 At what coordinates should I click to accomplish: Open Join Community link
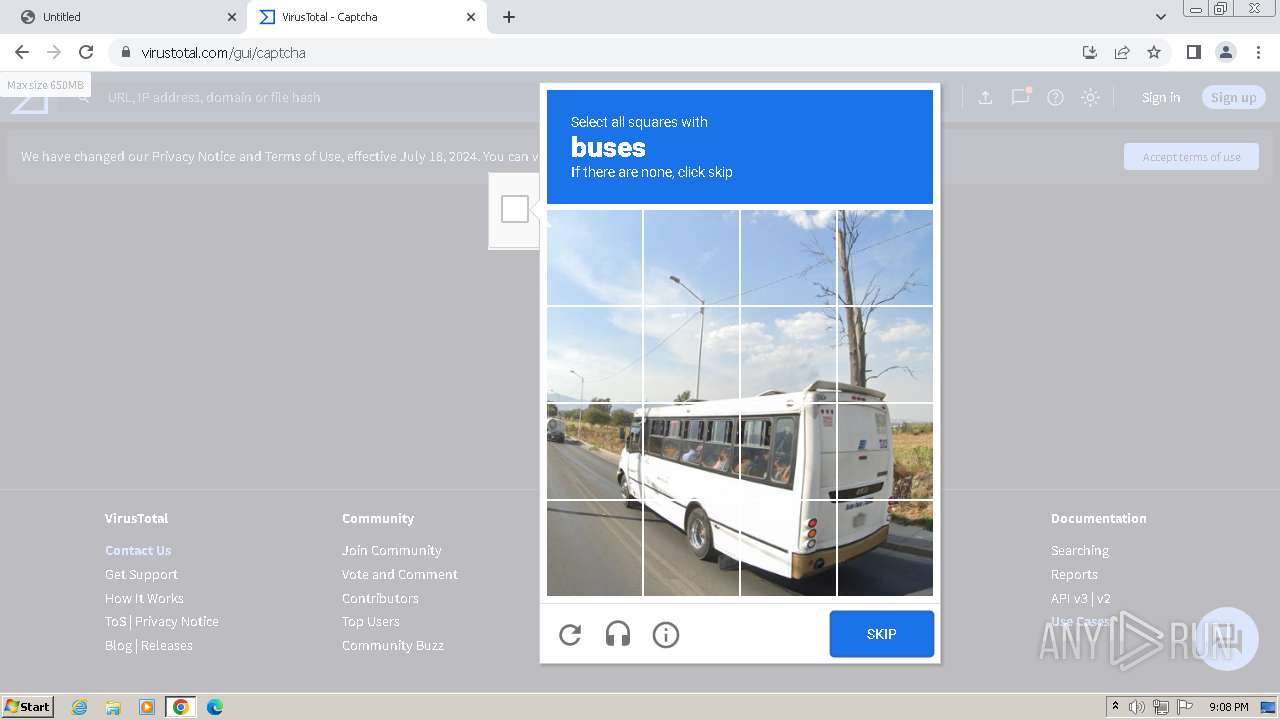(391, 550)
